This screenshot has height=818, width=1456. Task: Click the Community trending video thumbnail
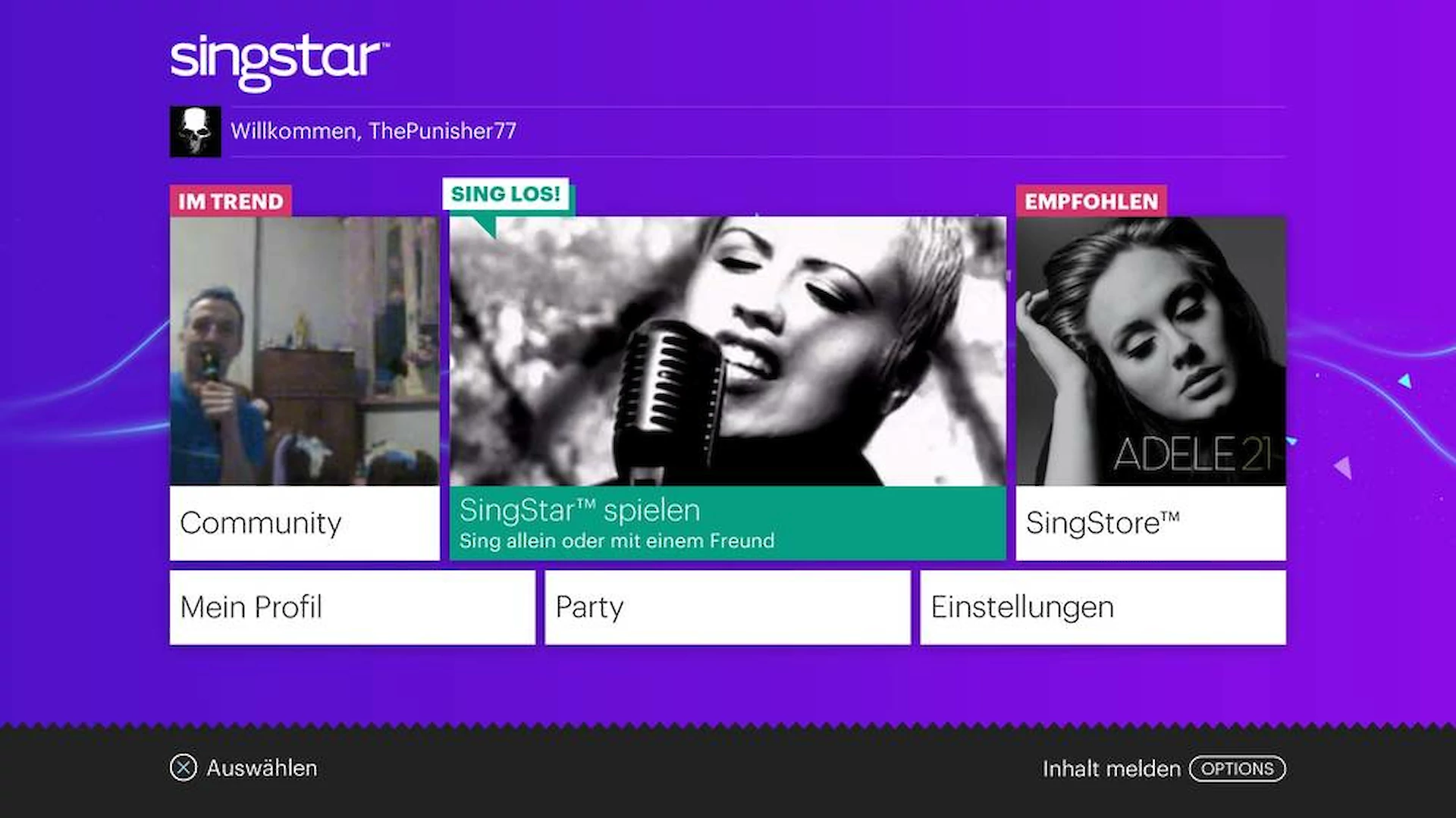click(305, 351)
